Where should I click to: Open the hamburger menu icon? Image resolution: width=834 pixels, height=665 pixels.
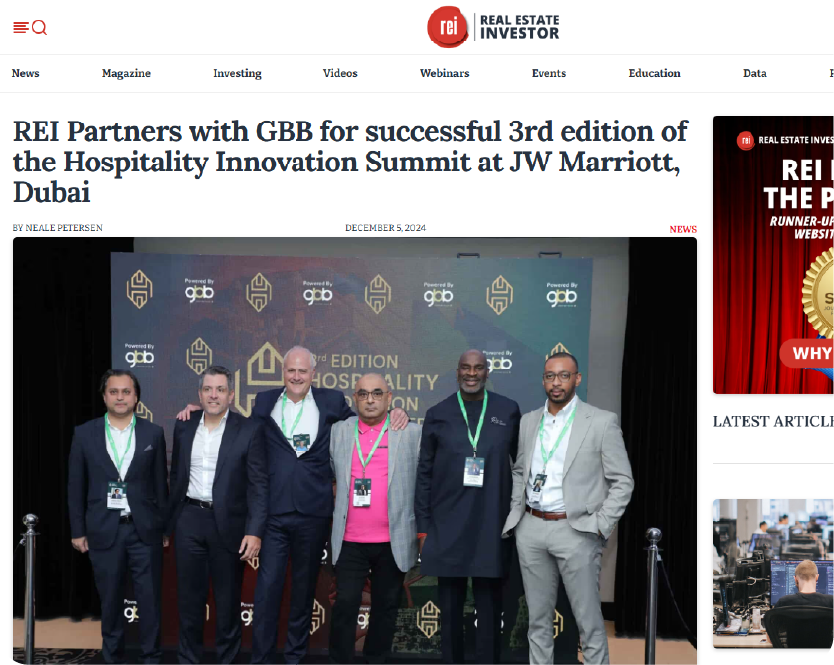point(21,27)
